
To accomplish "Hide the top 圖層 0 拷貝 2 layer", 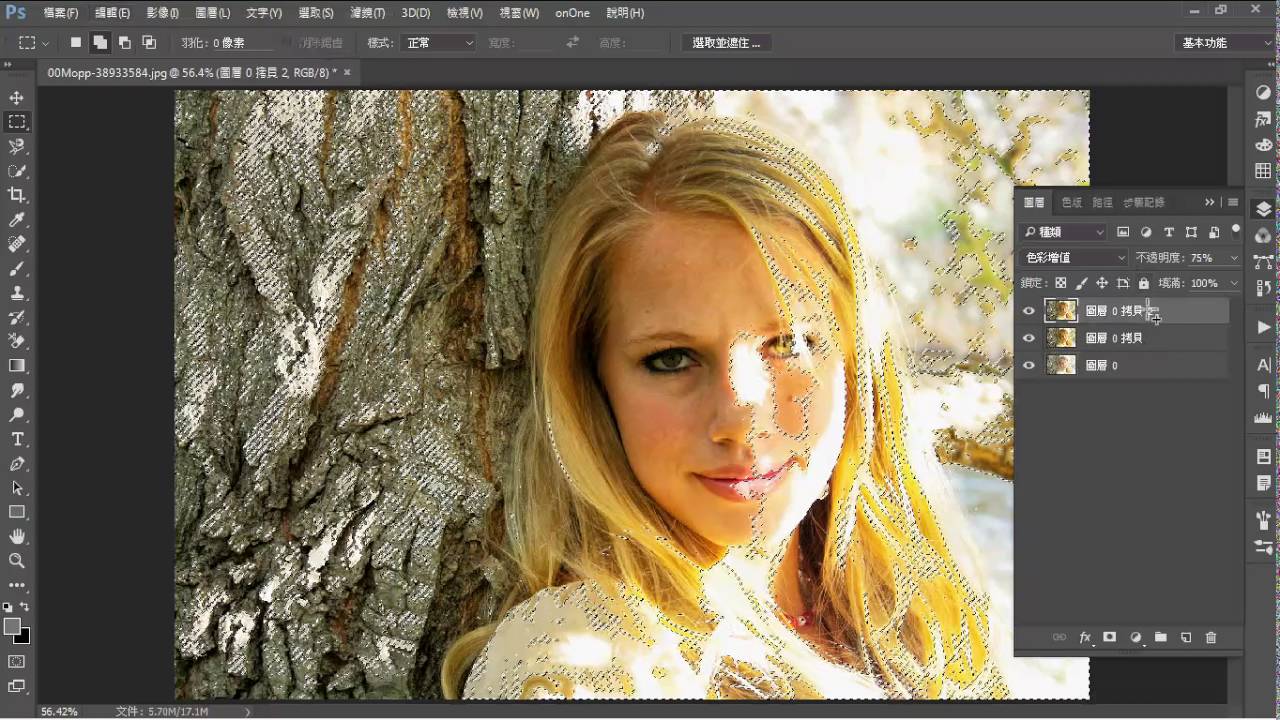I will [x=1028, y=311].
